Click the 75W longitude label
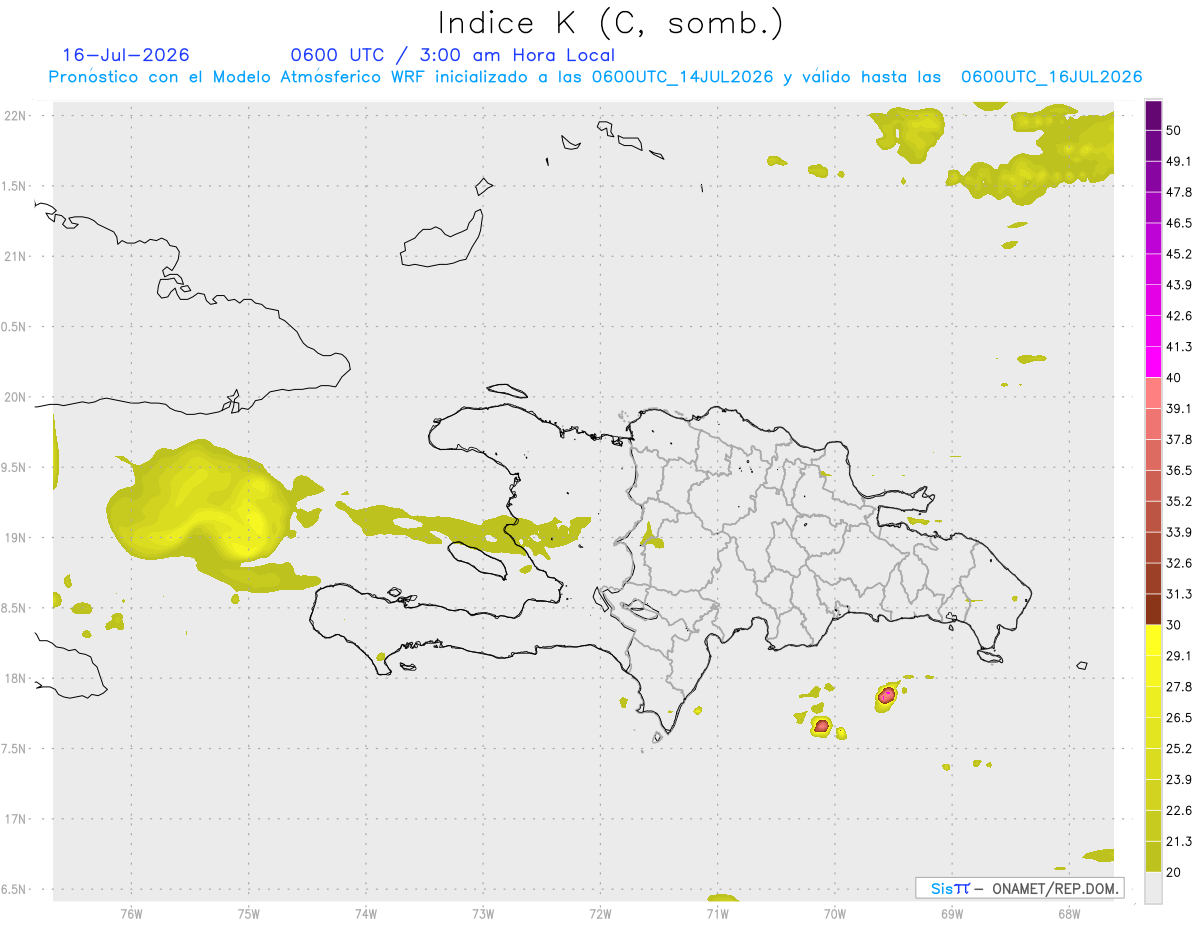The width and height of the screenshot is (1200, 927). (x=248, y=913)
